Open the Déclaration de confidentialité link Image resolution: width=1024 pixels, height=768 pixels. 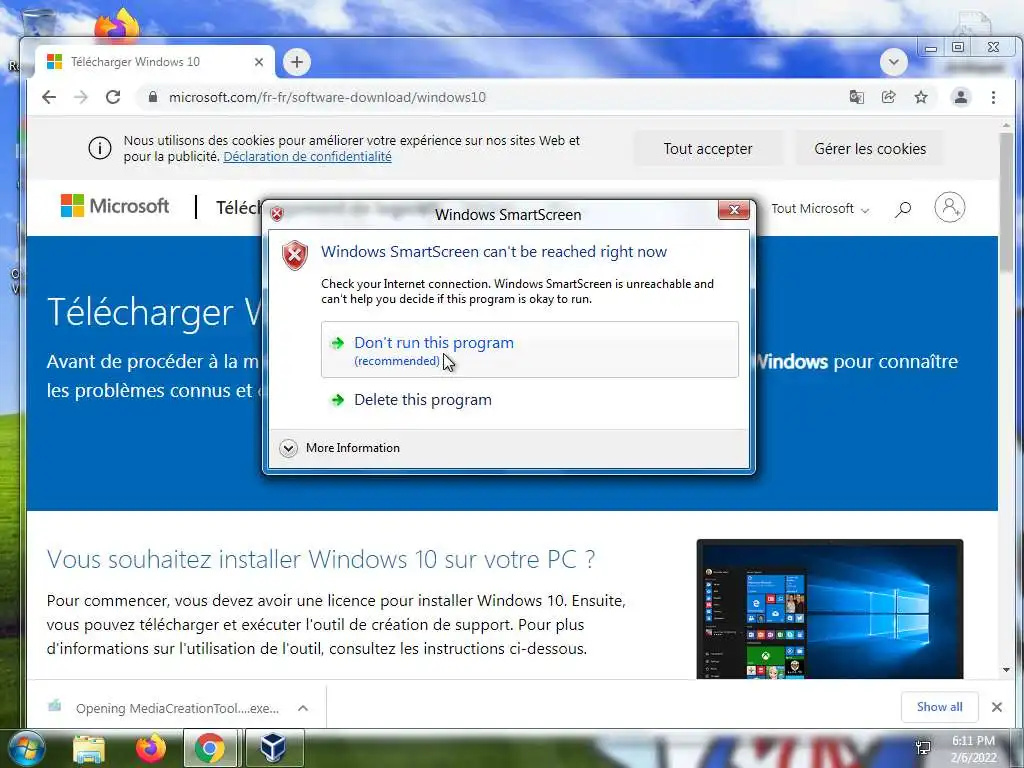point(308,157)
